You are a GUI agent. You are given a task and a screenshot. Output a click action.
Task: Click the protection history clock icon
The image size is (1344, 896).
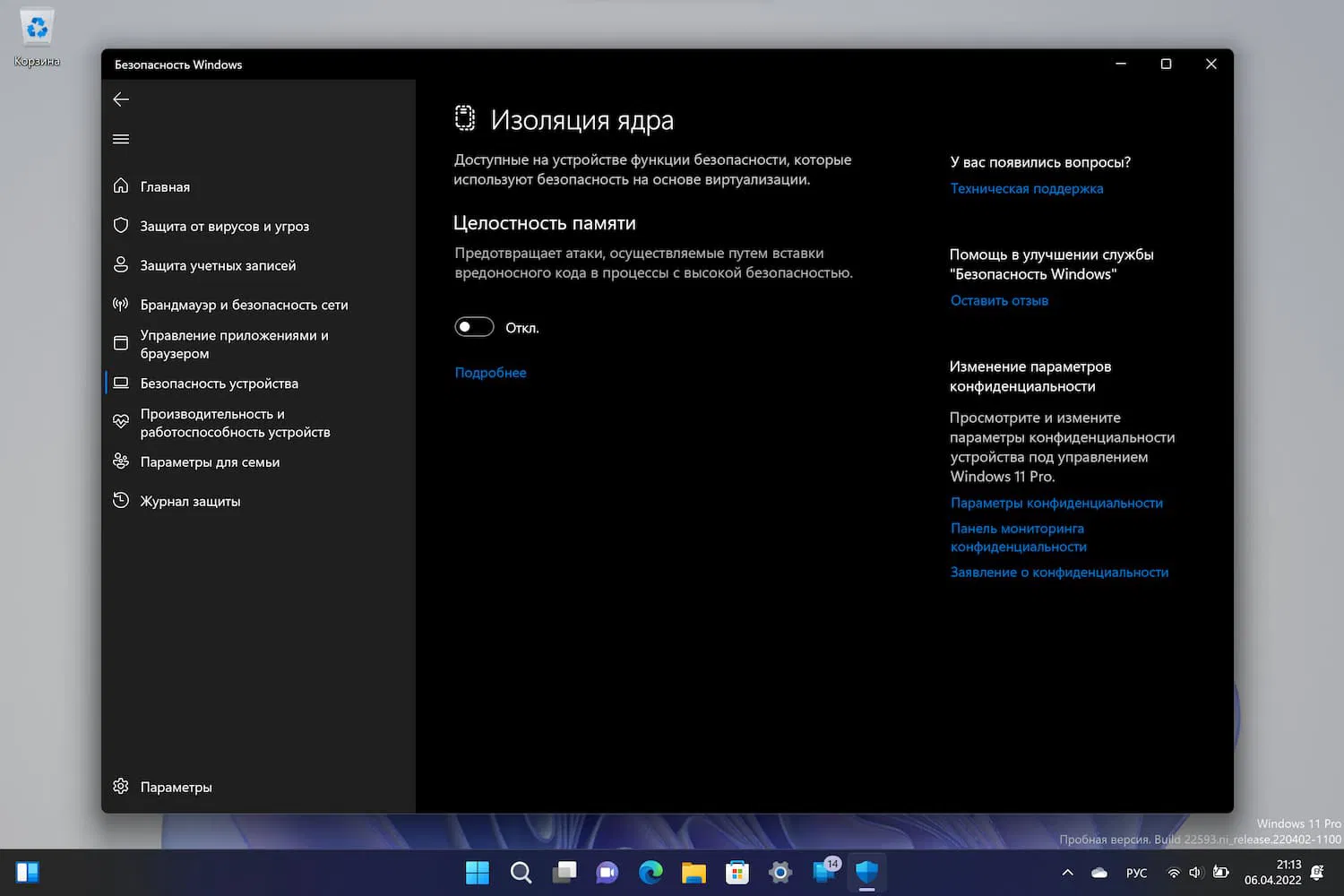point(121,500)
